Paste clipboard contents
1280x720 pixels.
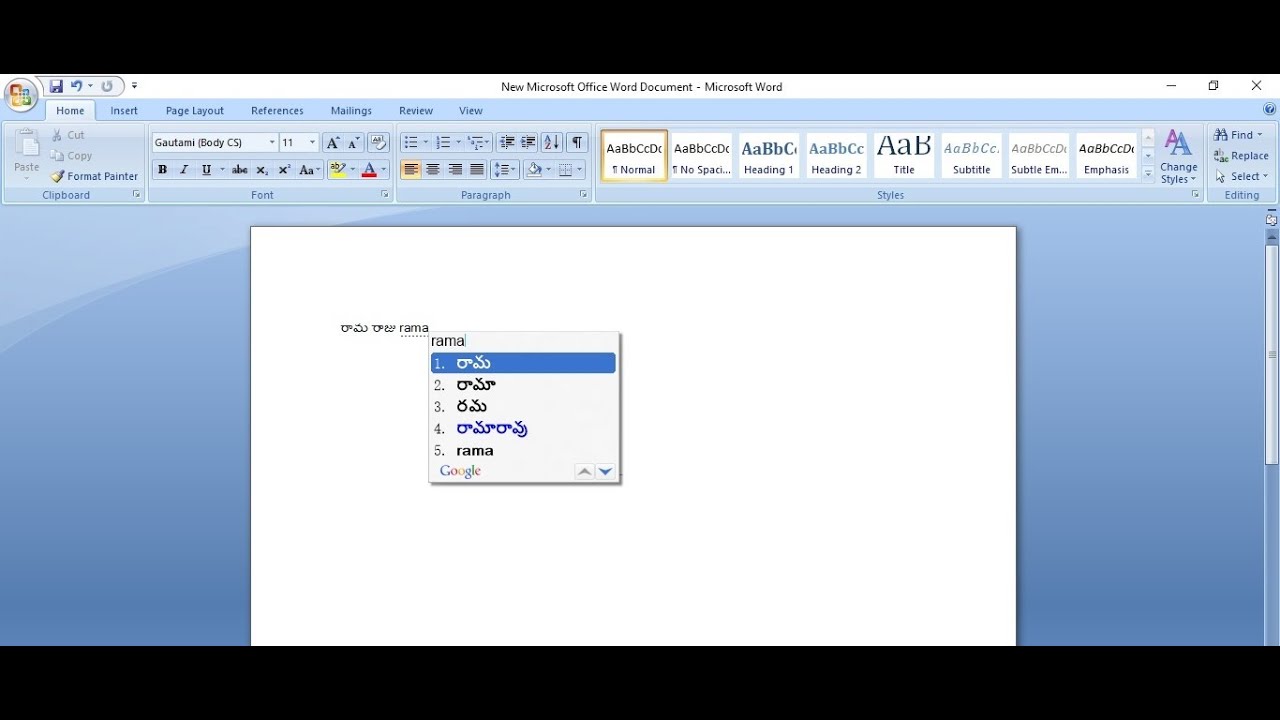click(27, 155)
